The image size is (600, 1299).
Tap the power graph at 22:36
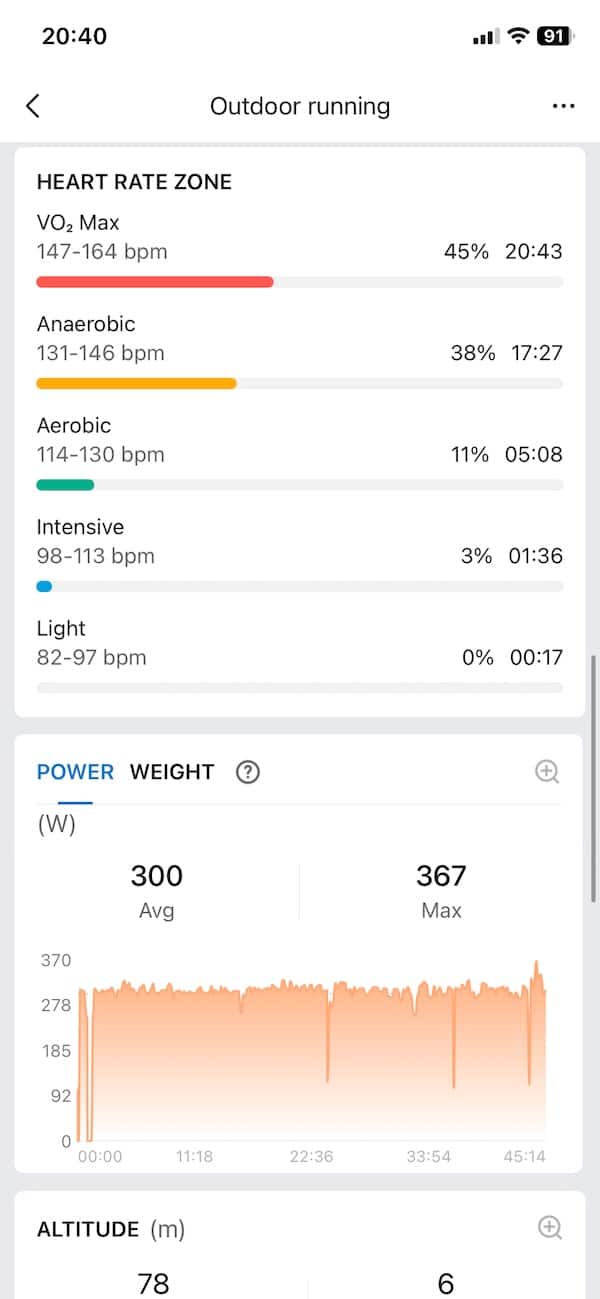click(311, 1060)
